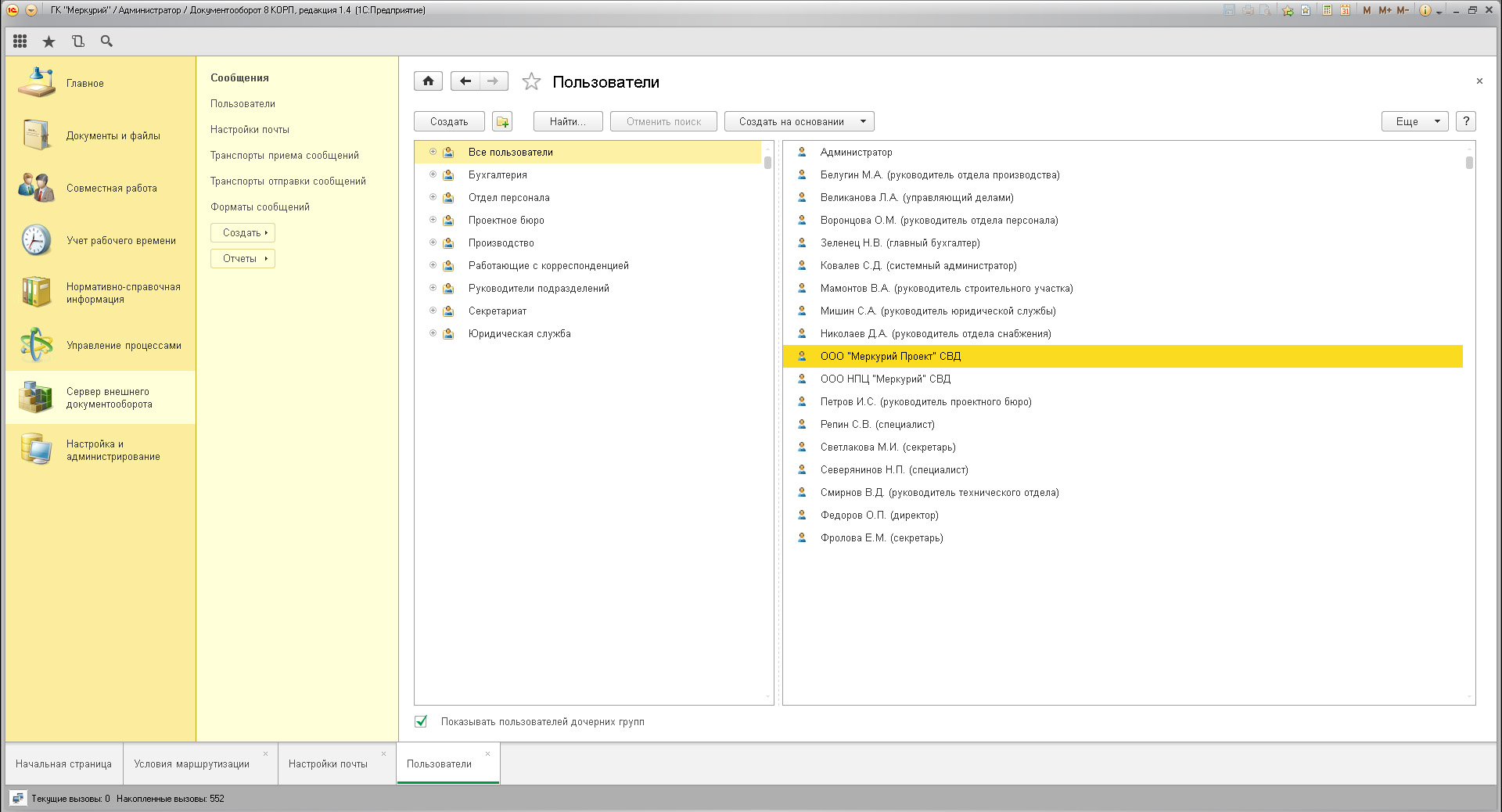Close the Условия маршрутизации tab
The width and height of the screenshot is (1502, 812).
266,753
